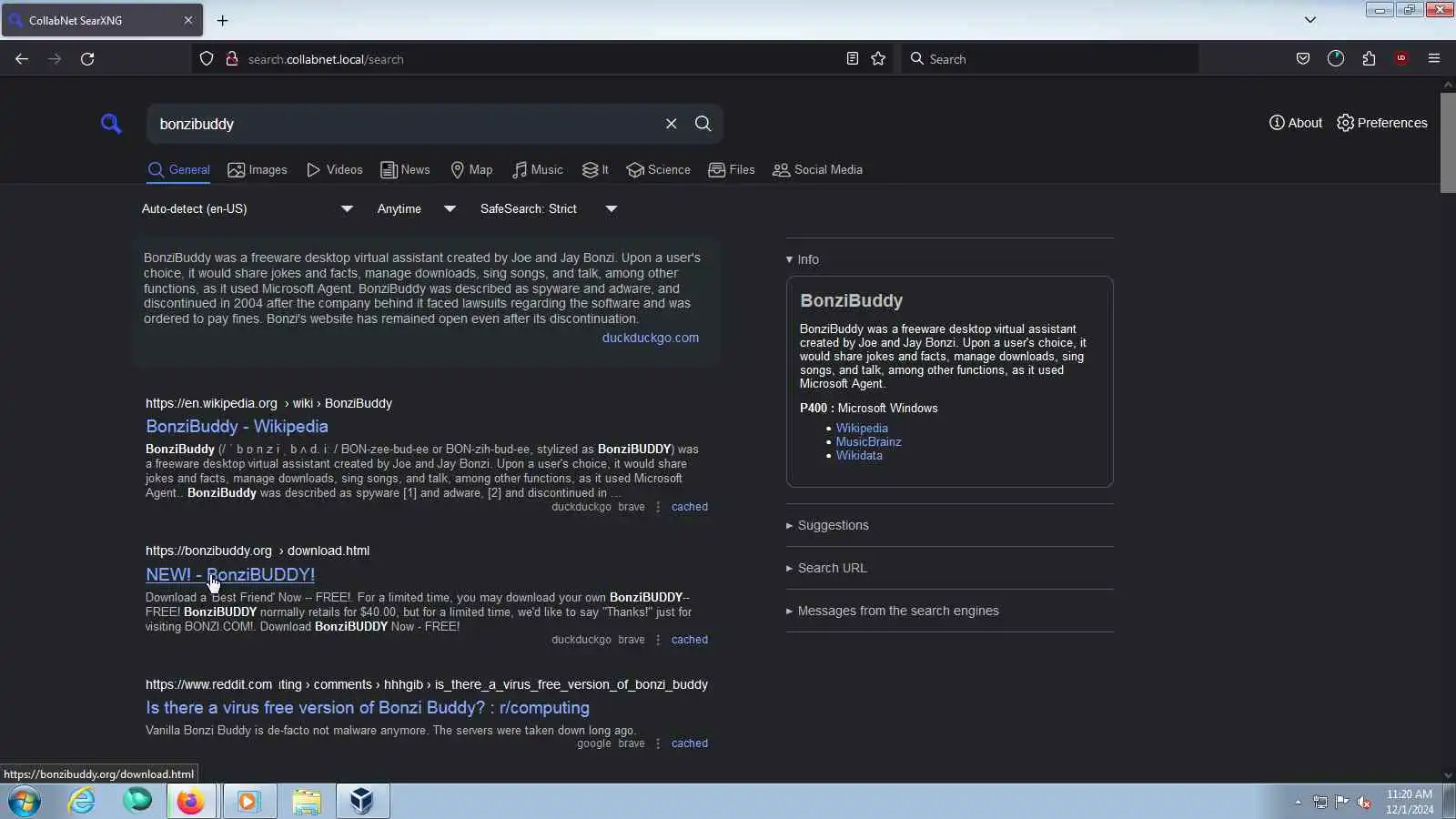Open the Anytime time range dropdown

[x=417, y=209]
